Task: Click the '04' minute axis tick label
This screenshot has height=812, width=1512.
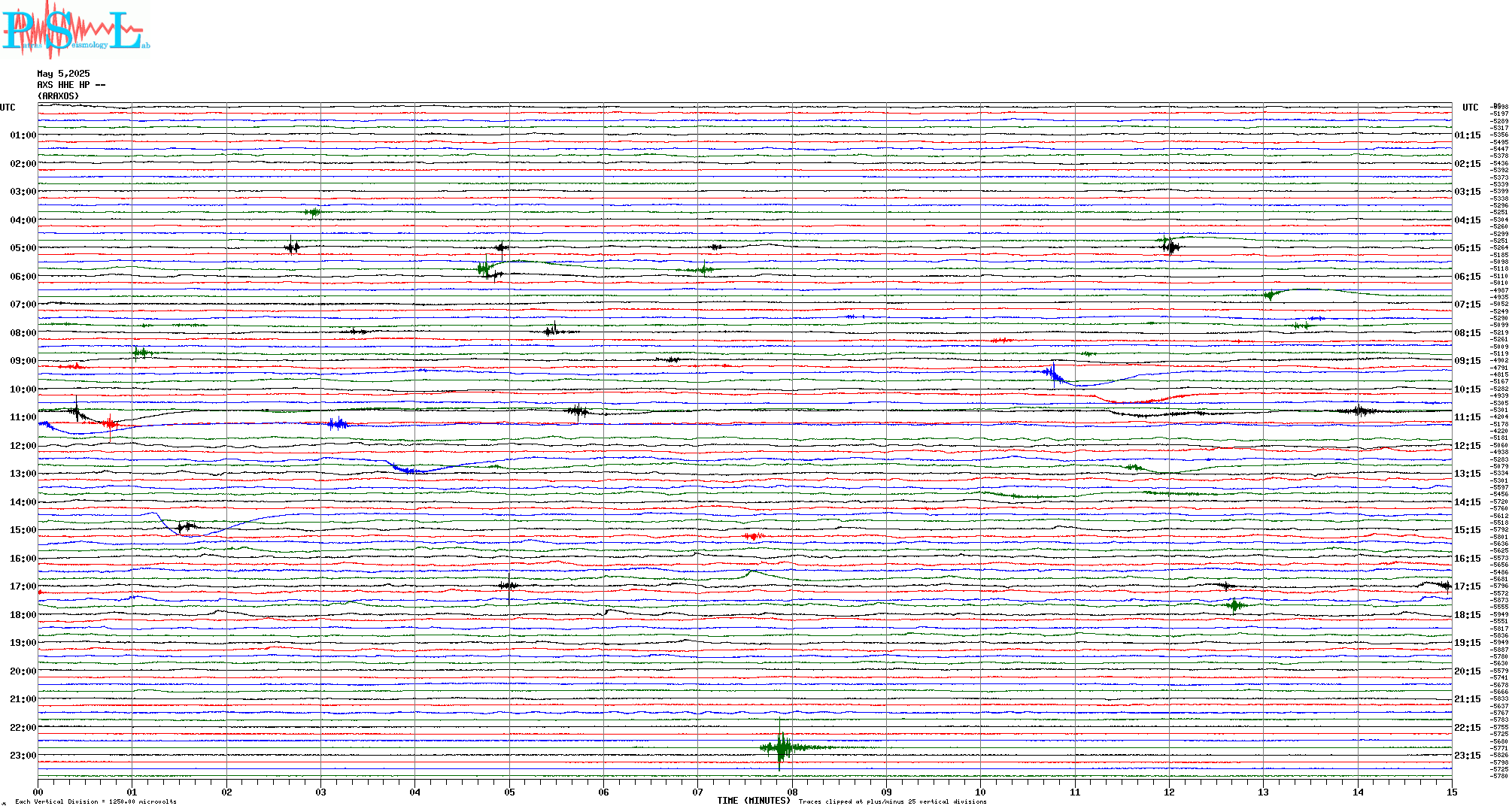Action: [x=415, y=792]
